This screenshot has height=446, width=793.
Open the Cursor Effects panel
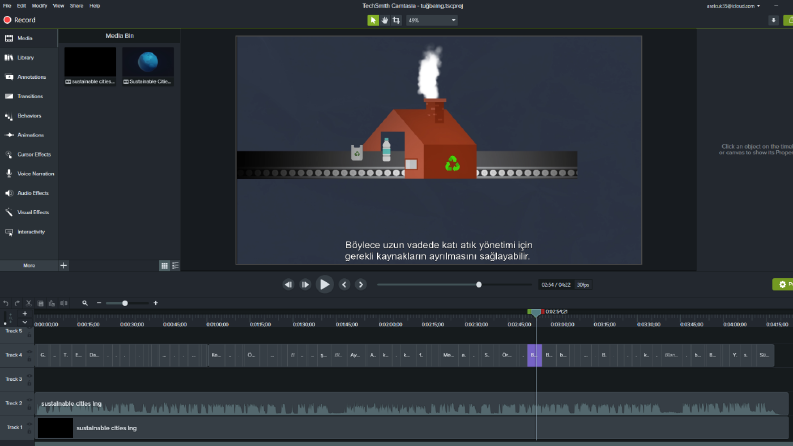[x=34, y=154]
